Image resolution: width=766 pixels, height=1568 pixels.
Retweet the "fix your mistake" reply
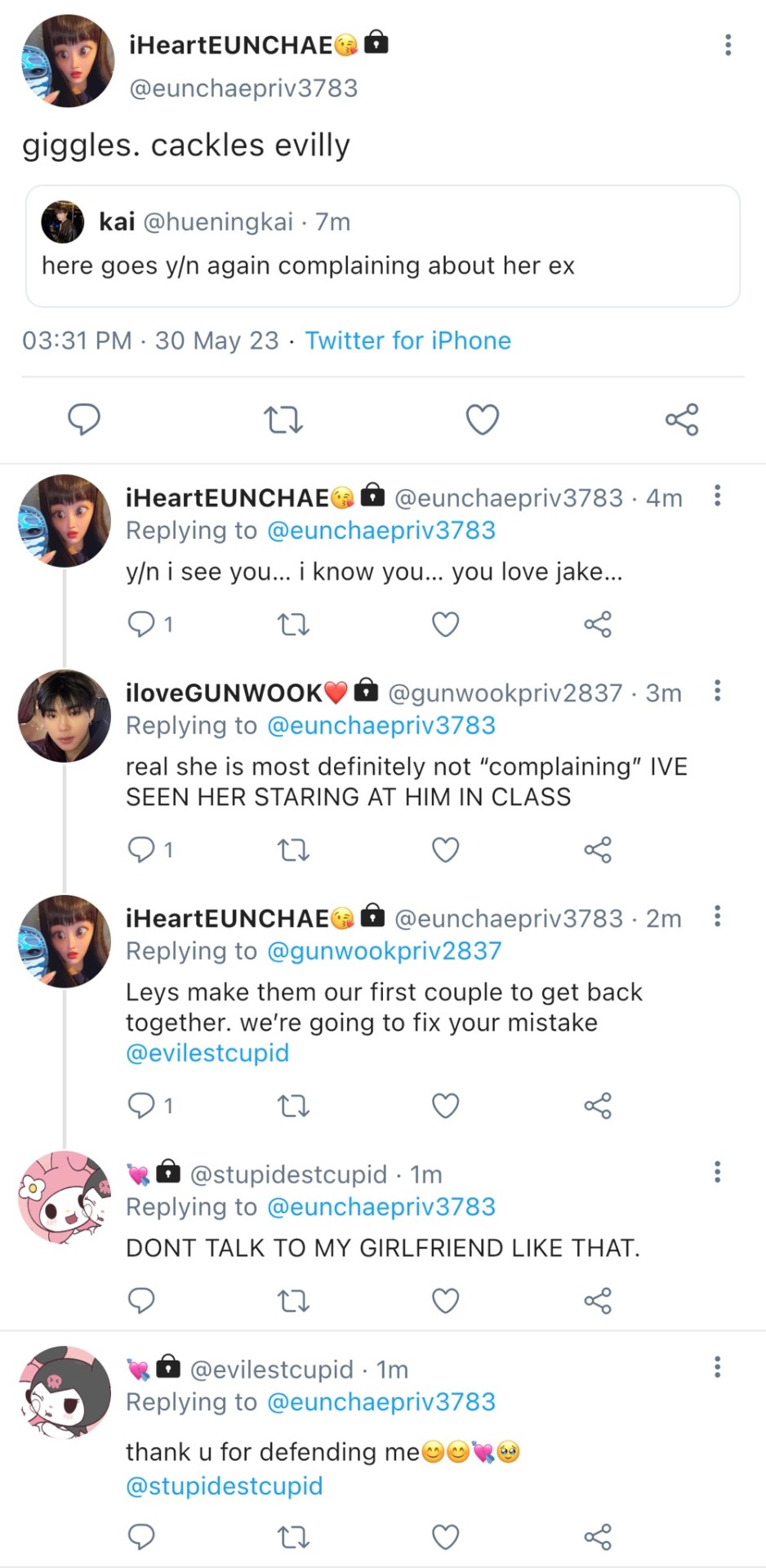[293, 1106]
